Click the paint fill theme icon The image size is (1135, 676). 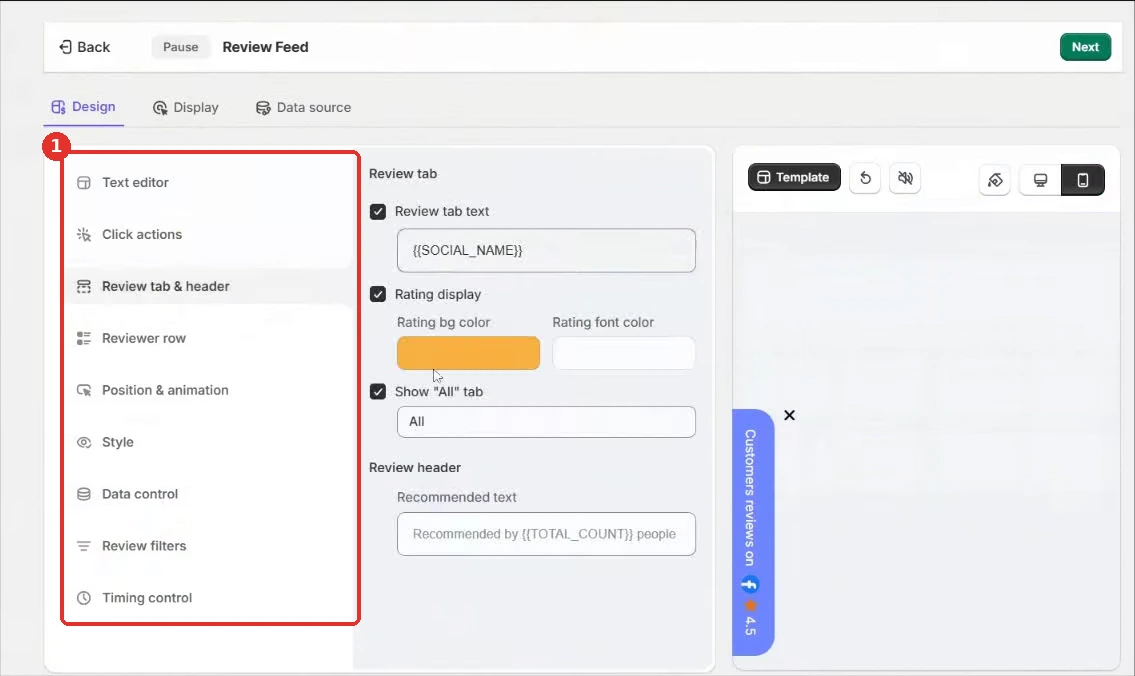click(x=995, y=180)
